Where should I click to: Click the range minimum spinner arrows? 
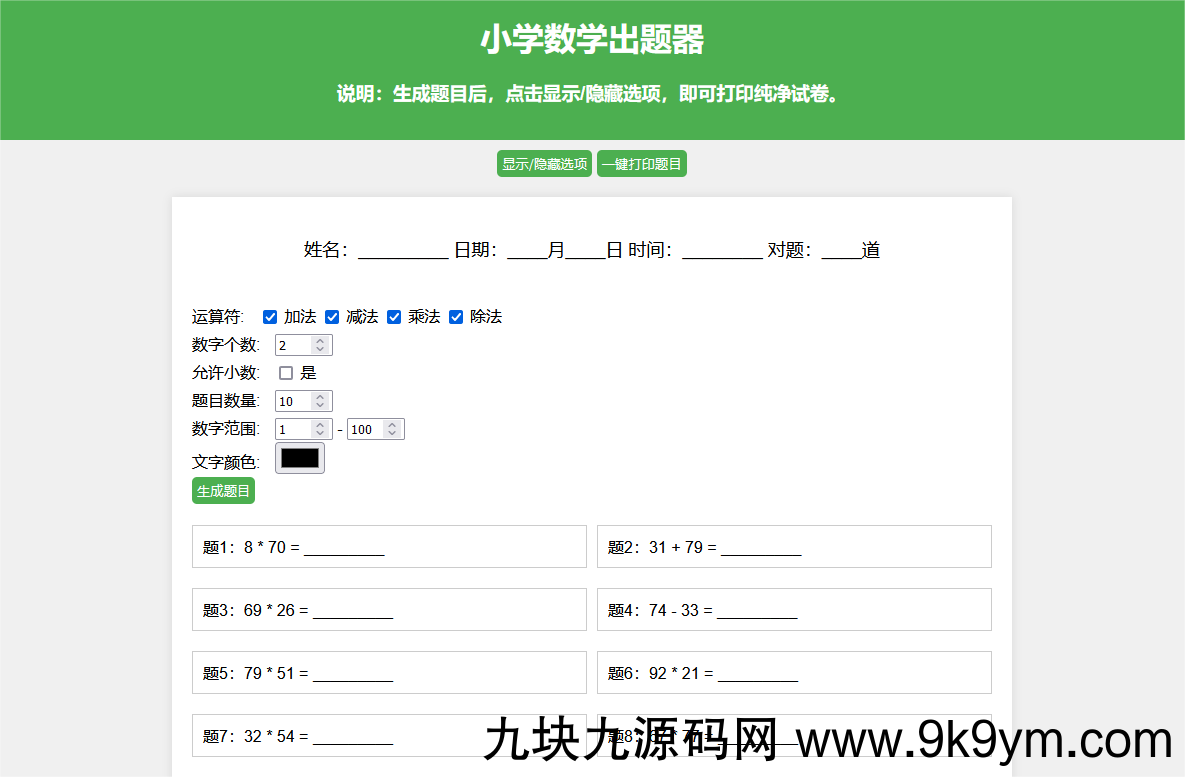320,429
